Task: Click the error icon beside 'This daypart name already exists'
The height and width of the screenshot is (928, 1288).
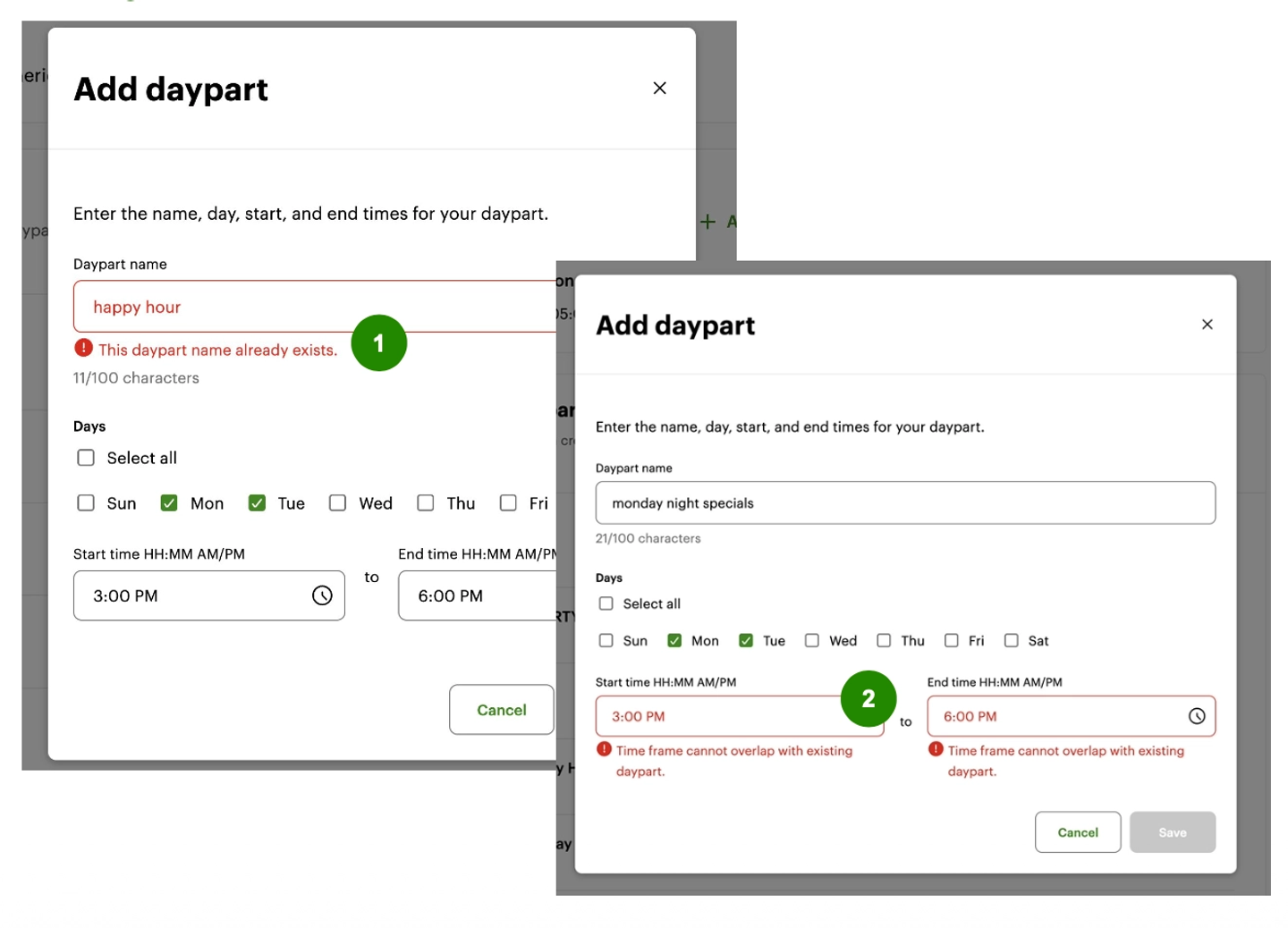Action: [x=84, y=349]
